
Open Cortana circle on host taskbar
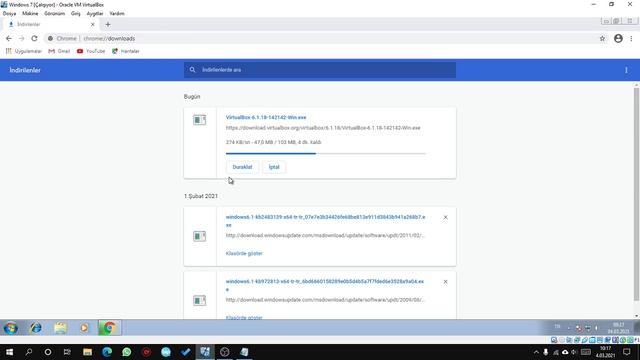pos(48,352)
